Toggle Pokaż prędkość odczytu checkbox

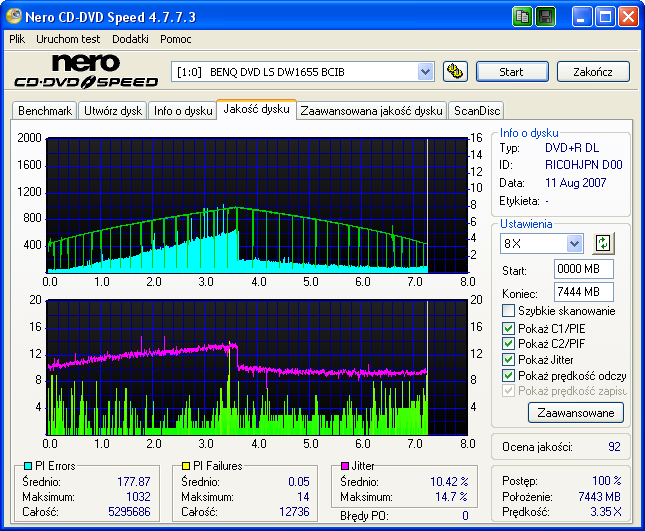coord(508,376)
